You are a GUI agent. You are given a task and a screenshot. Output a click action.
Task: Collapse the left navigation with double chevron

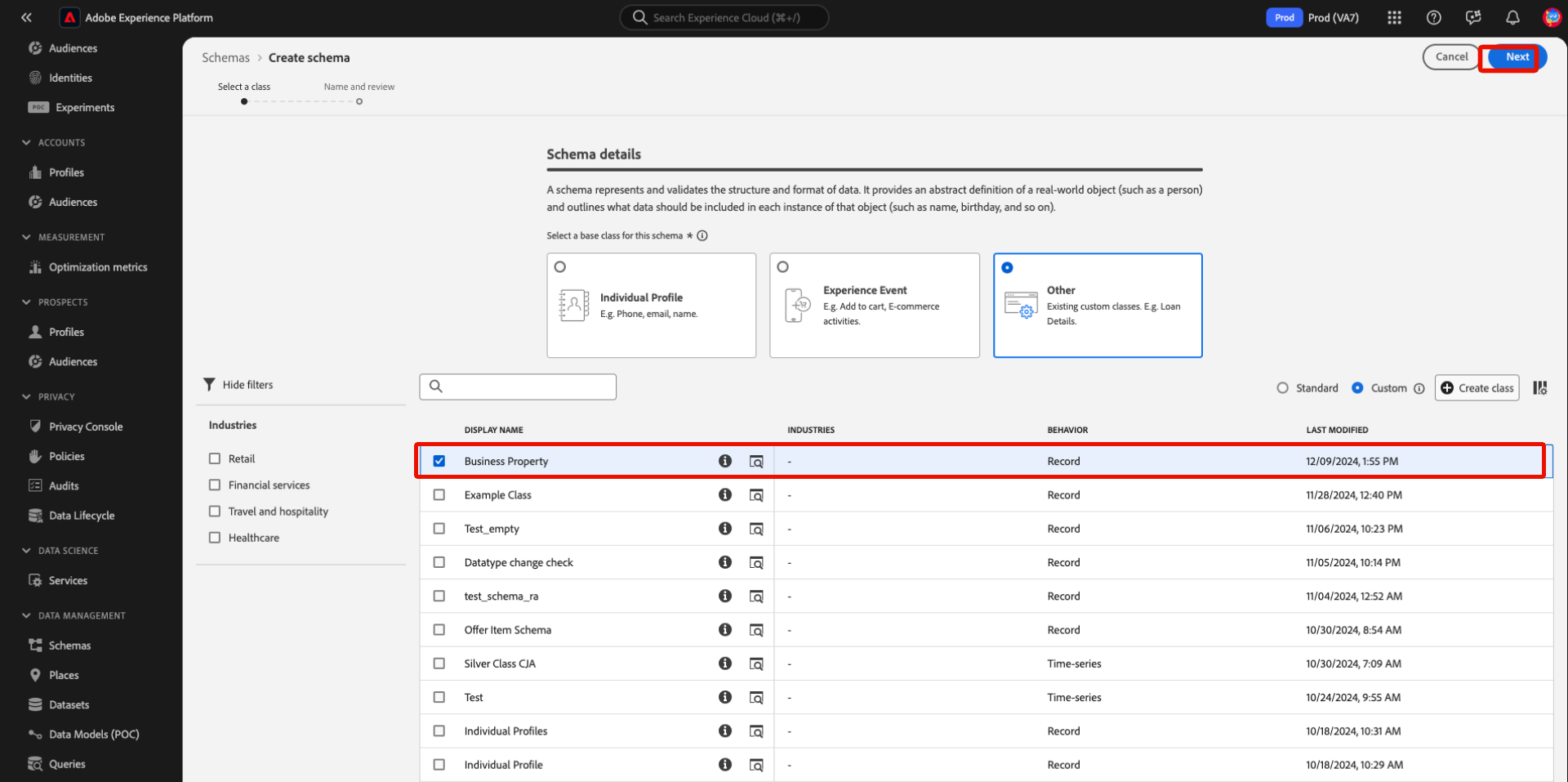(x=26, y=17)
